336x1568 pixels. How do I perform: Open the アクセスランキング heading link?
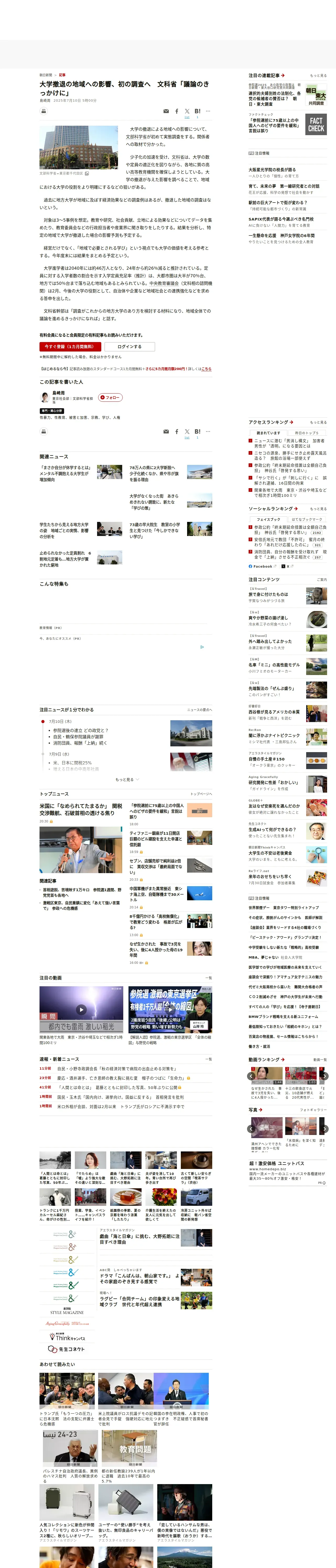[x=271, y=422]
